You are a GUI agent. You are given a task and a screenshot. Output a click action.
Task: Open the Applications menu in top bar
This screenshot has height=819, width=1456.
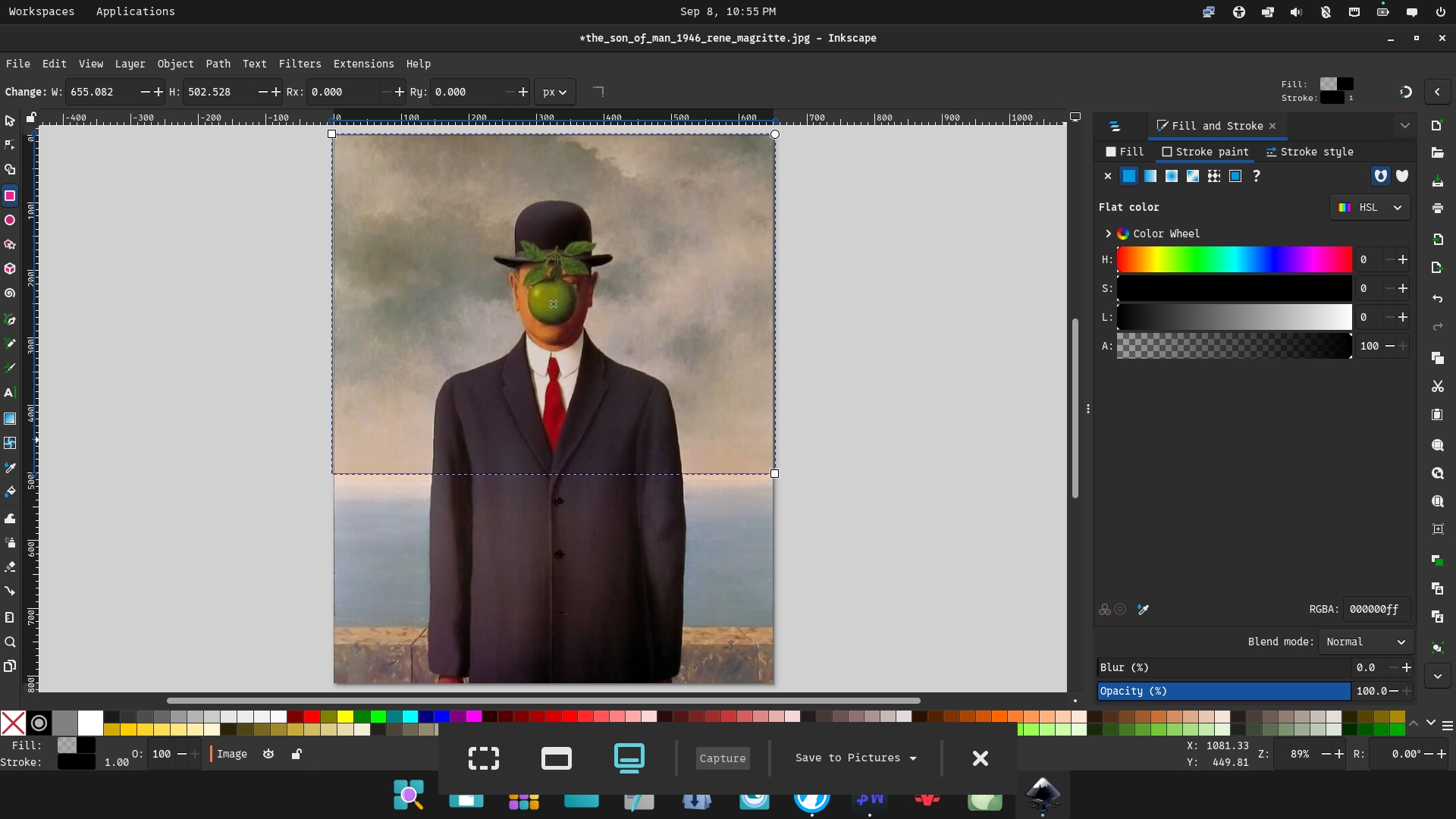tap(135, 11)
